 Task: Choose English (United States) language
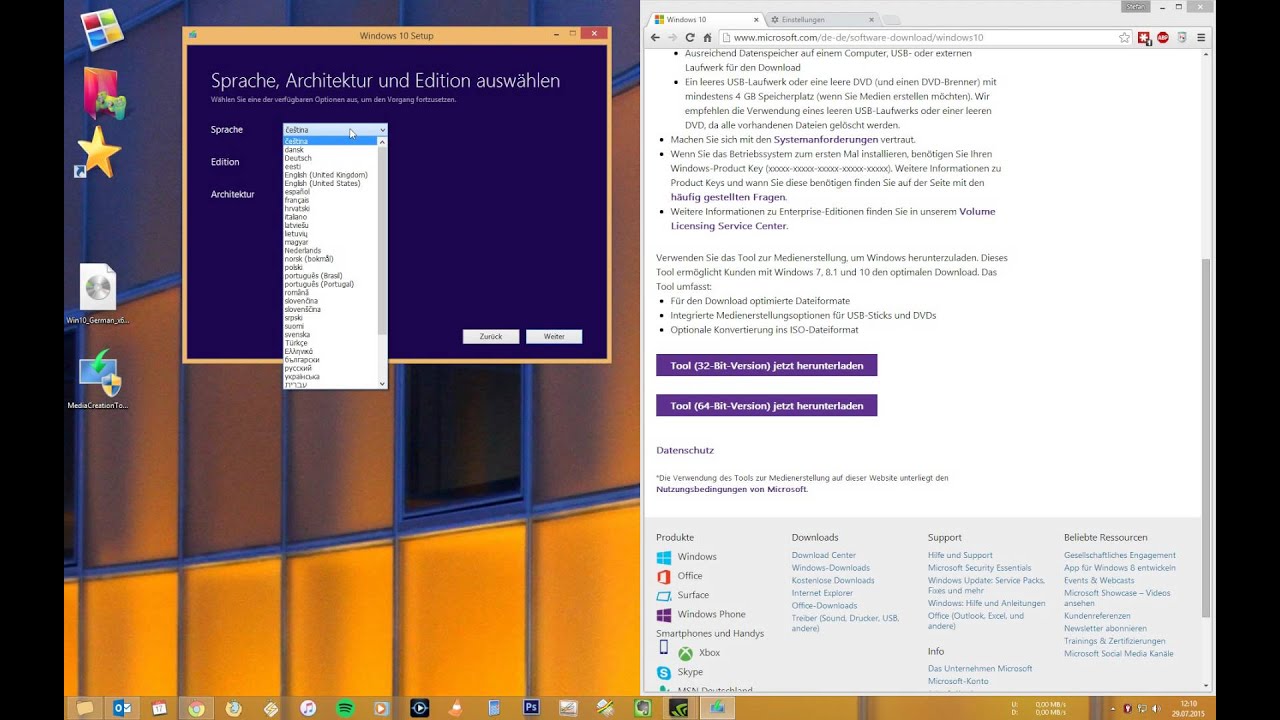click(x=322, y=183)
